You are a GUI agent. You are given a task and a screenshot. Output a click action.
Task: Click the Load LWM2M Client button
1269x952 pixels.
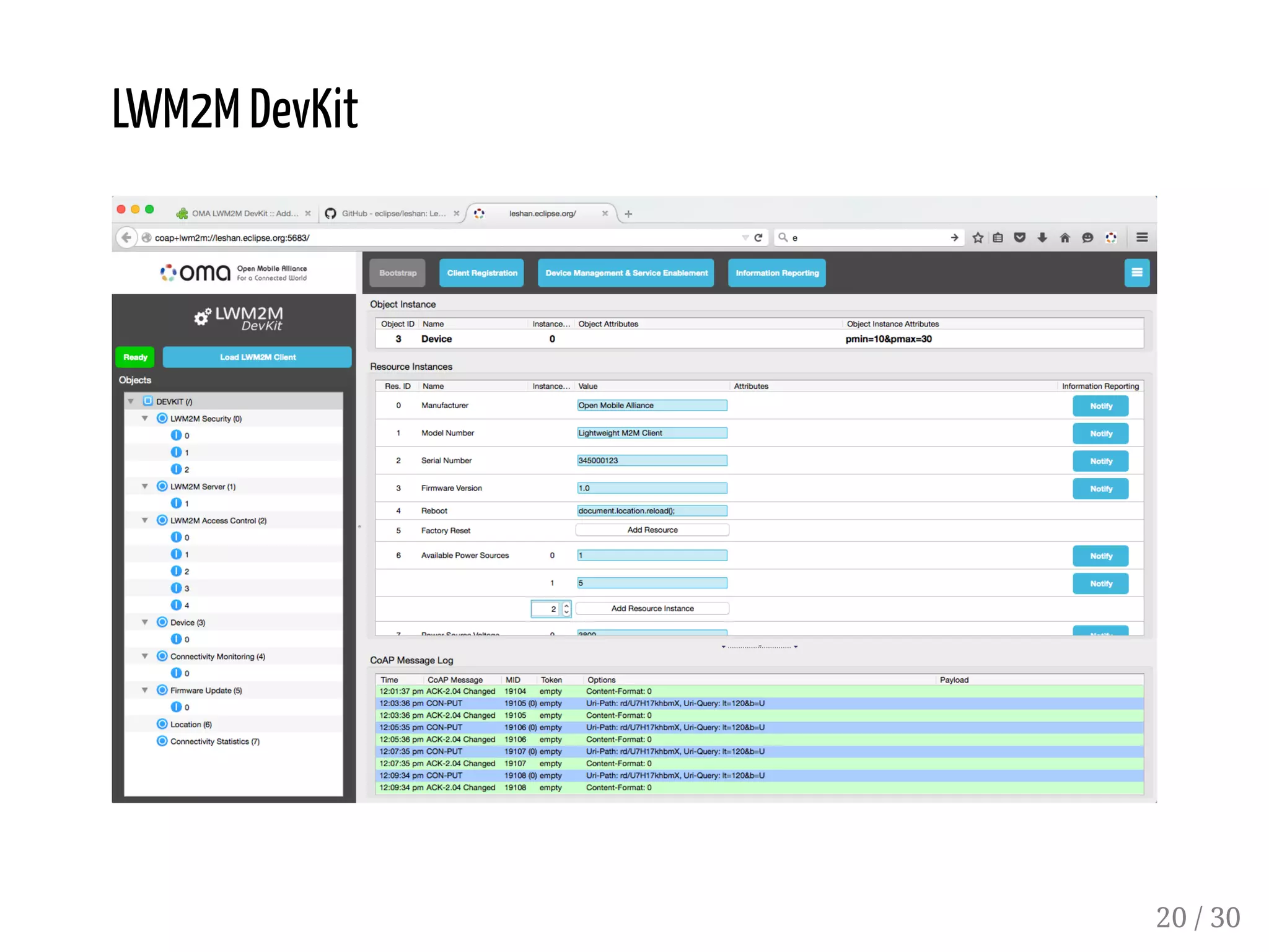pos(257,357)
